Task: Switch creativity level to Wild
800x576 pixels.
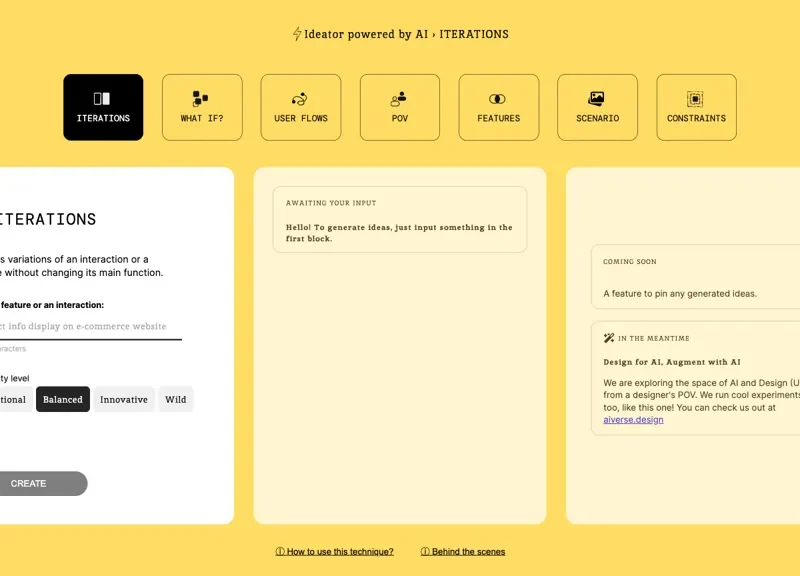Action: (x=176, y=399)
